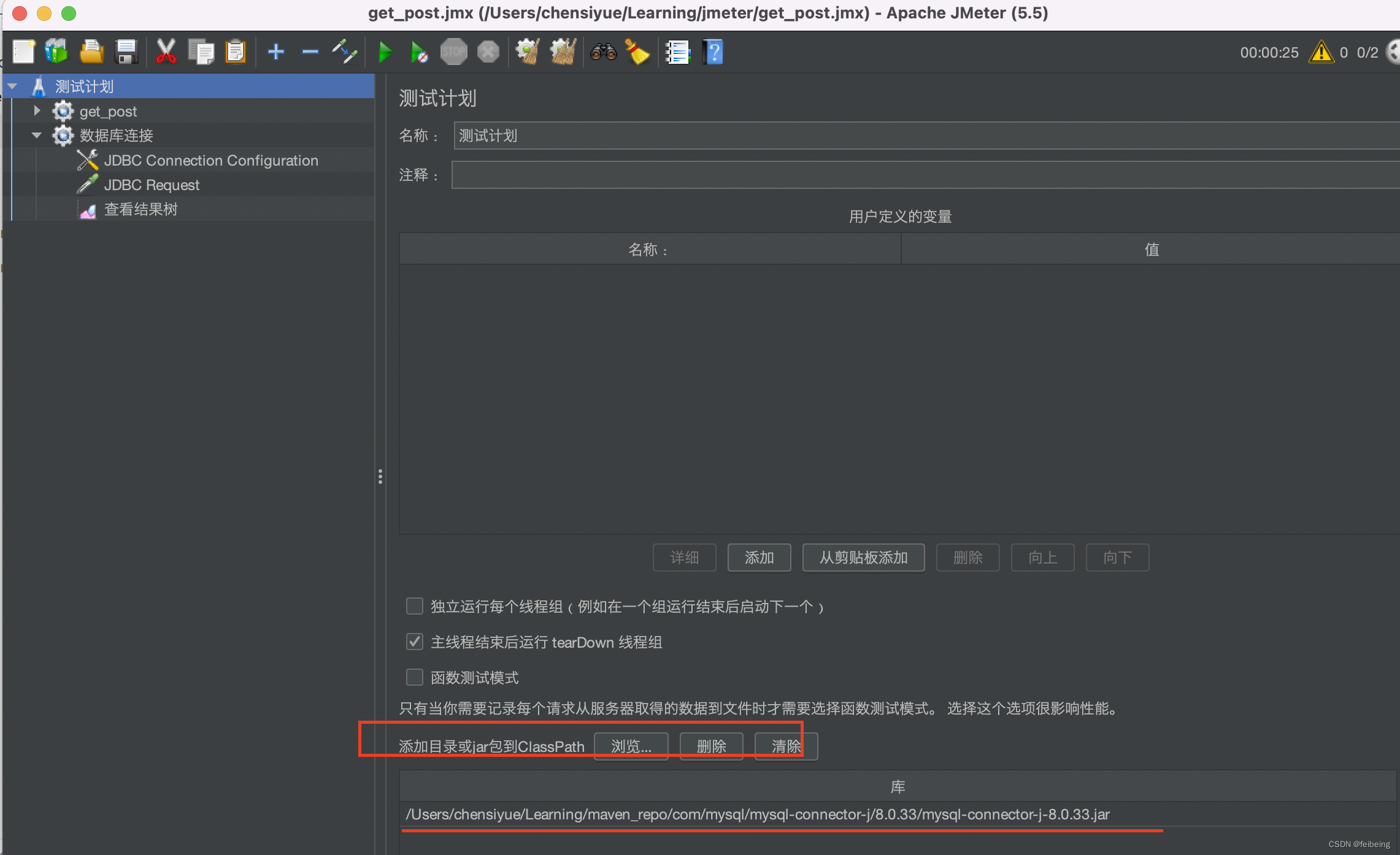
Task: Select the 数据库连接 thread group item
Action: click(x=117, y=136)
